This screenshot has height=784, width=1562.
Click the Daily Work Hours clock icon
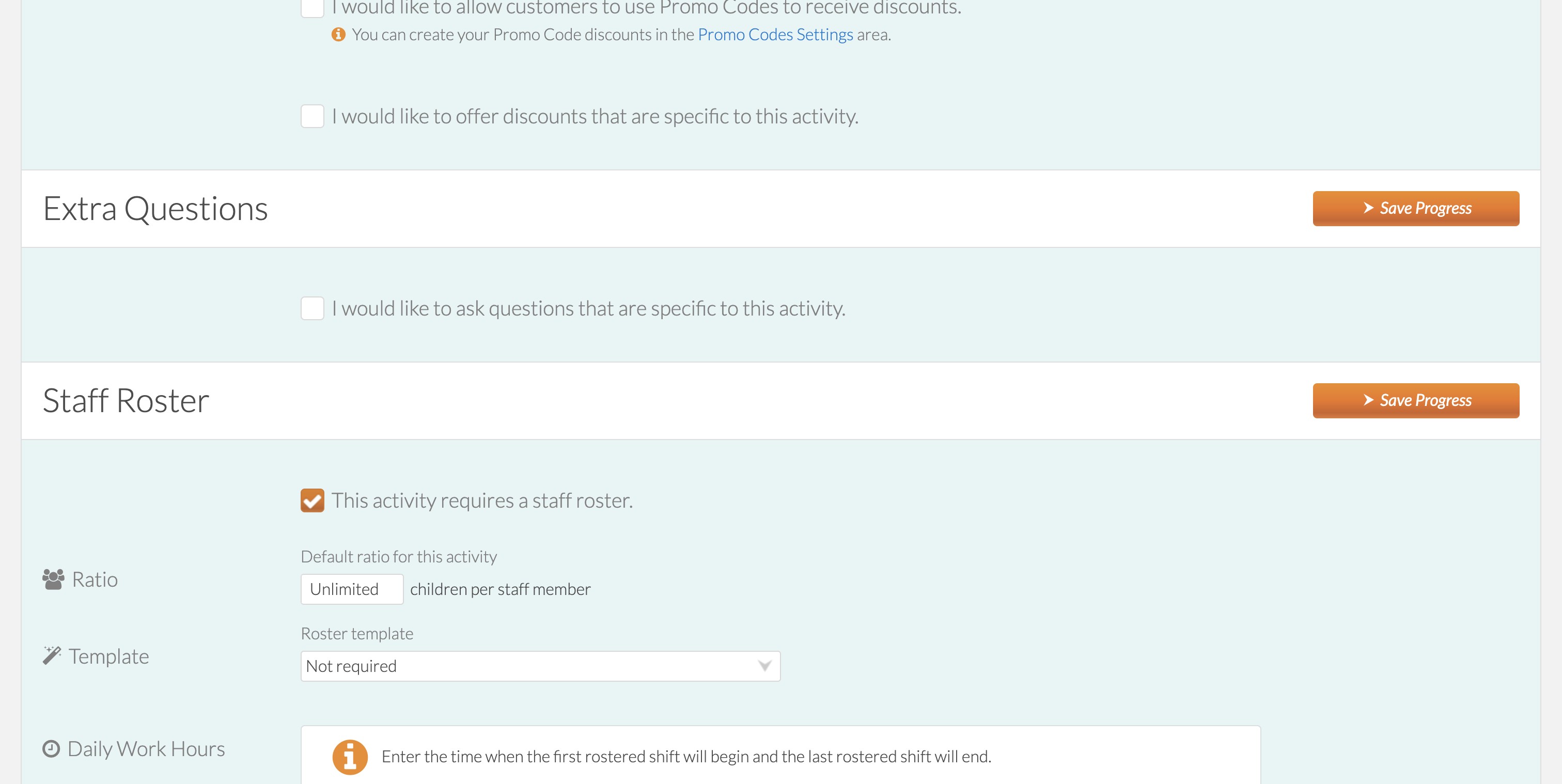pos(51,749)
